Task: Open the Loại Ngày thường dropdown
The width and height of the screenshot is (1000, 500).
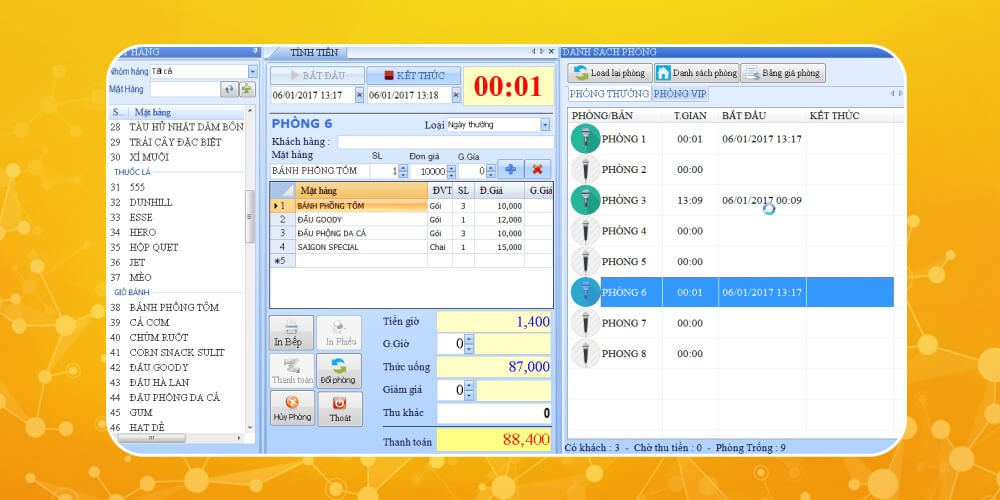Action: tap(545, 125)
